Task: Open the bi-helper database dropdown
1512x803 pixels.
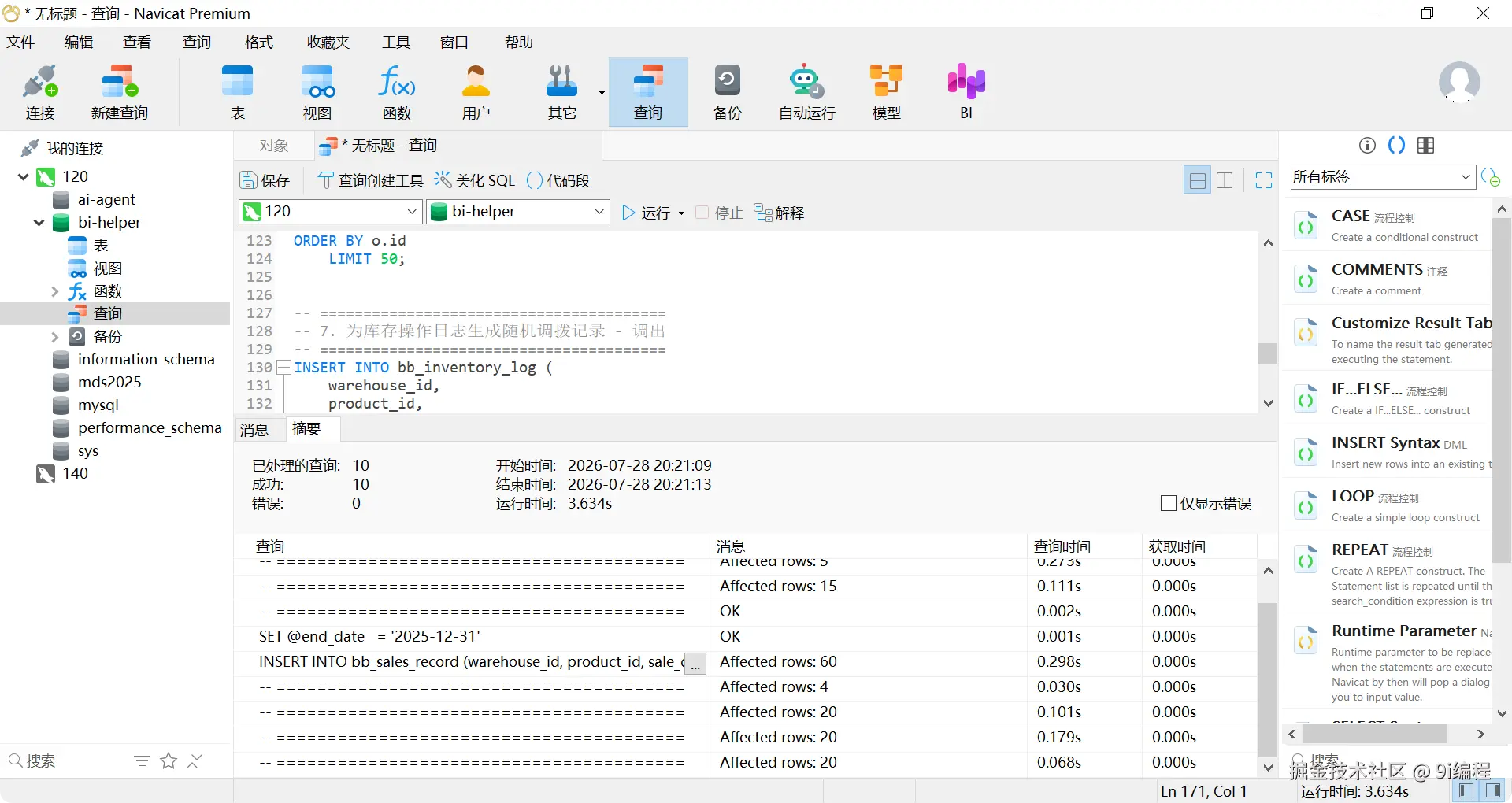Action: [598, 212]
